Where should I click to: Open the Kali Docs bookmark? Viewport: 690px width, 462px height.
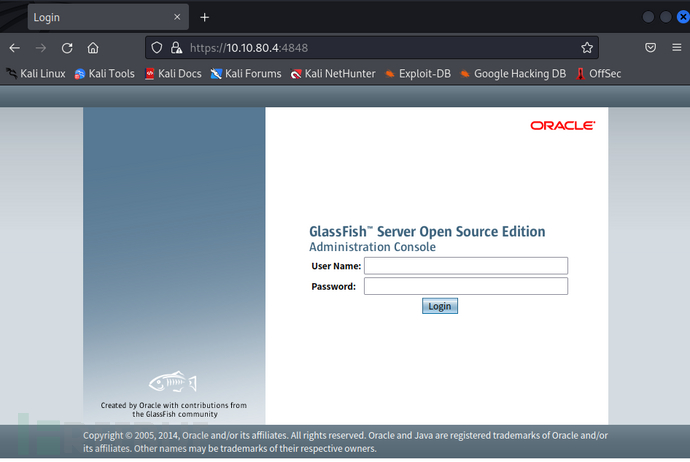(x=173, y=73)
